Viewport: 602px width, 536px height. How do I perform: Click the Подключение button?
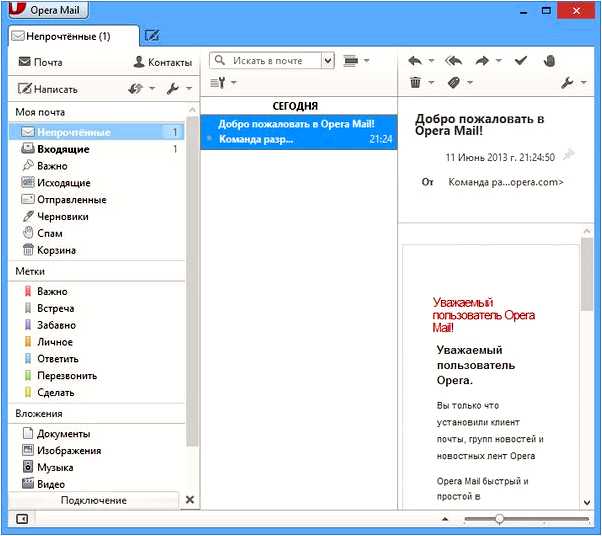(93, 500)
